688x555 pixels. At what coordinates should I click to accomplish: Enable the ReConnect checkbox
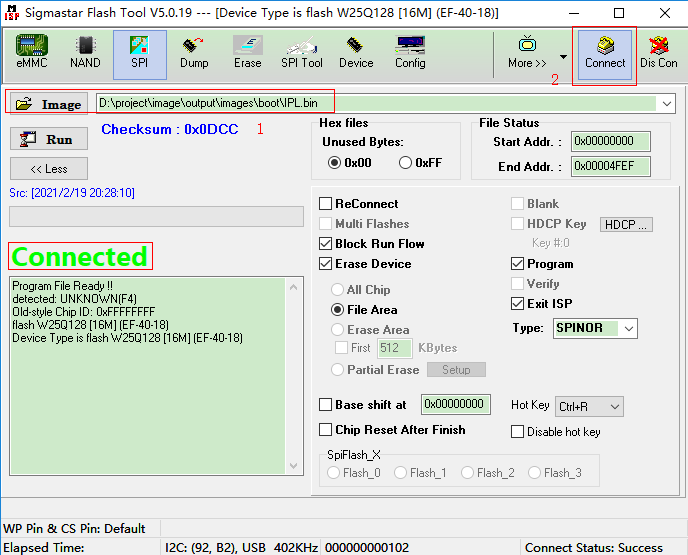326,204
